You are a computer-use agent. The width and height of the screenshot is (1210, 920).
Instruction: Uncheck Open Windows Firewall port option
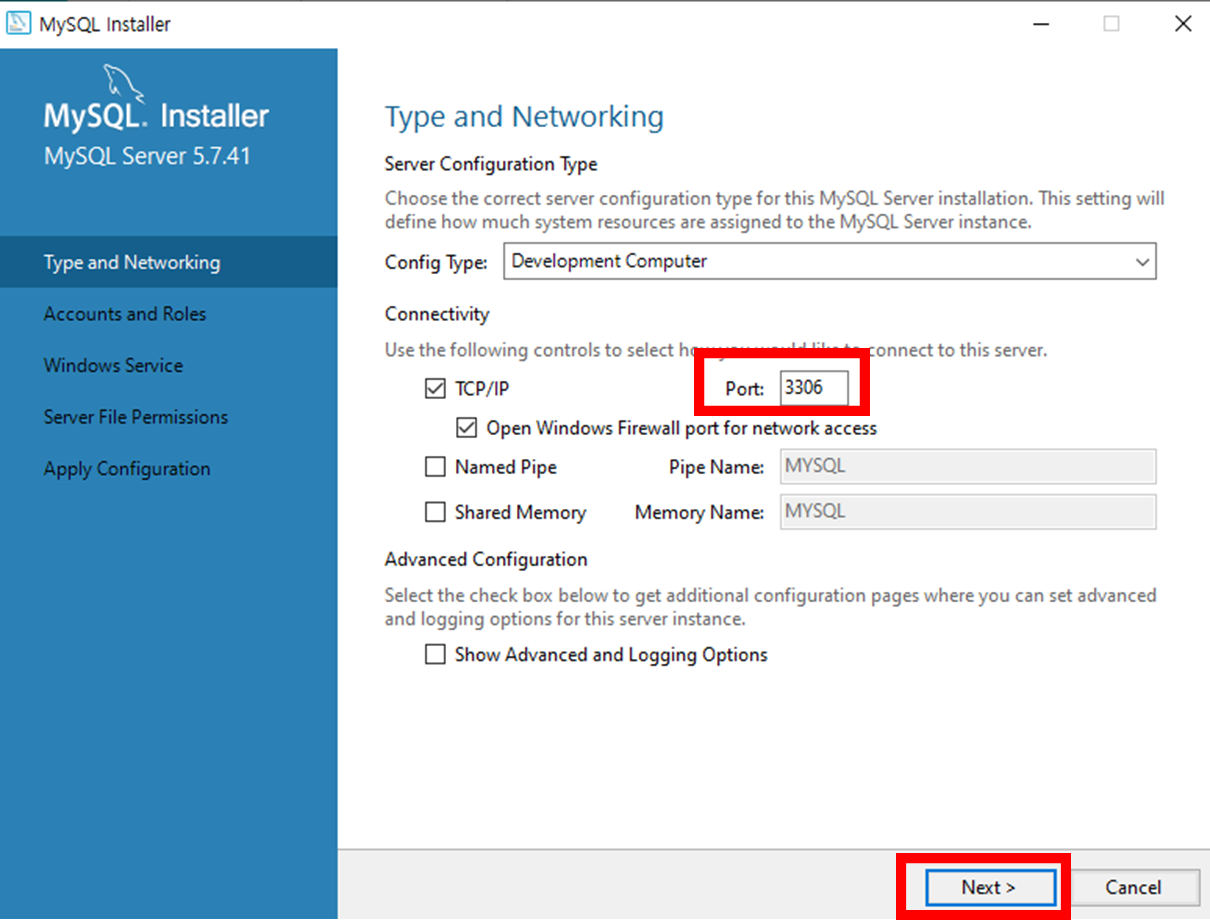pyautogui.click(x=466, y=428)
